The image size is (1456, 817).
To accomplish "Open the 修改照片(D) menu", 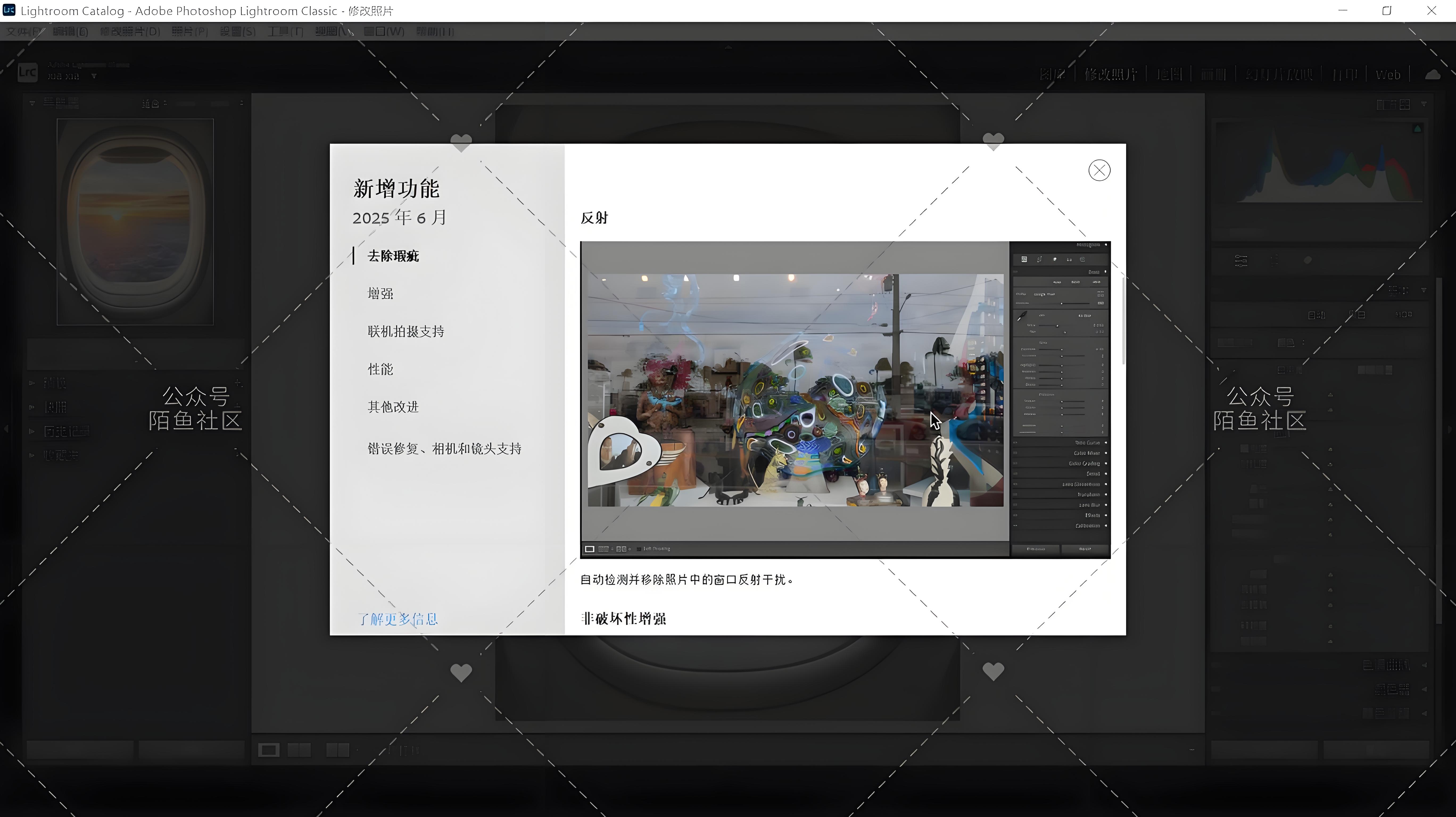I will (x=130, y=32).
